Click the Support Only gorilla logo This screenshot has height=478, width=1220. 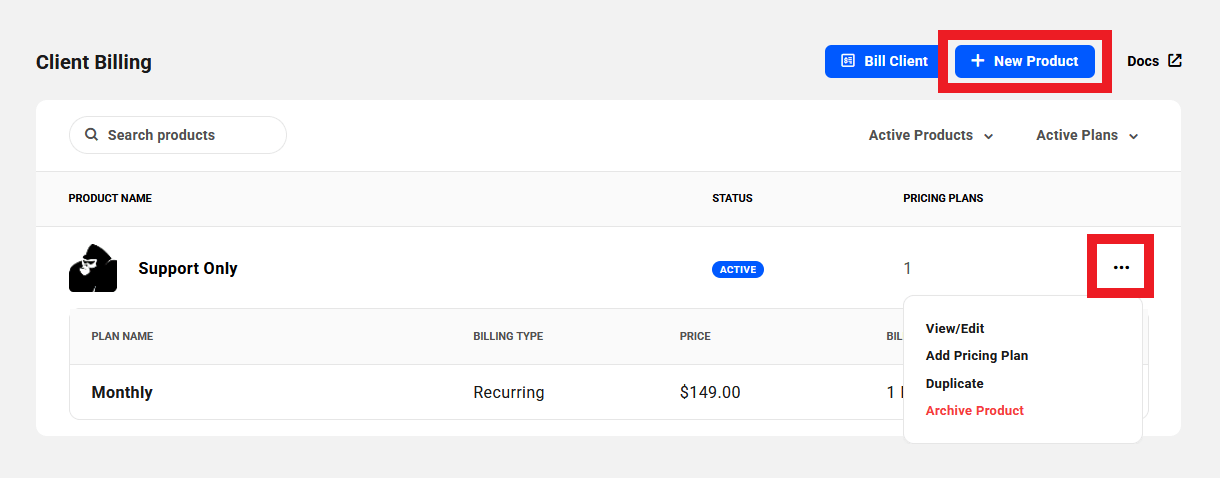click(93, 268)
